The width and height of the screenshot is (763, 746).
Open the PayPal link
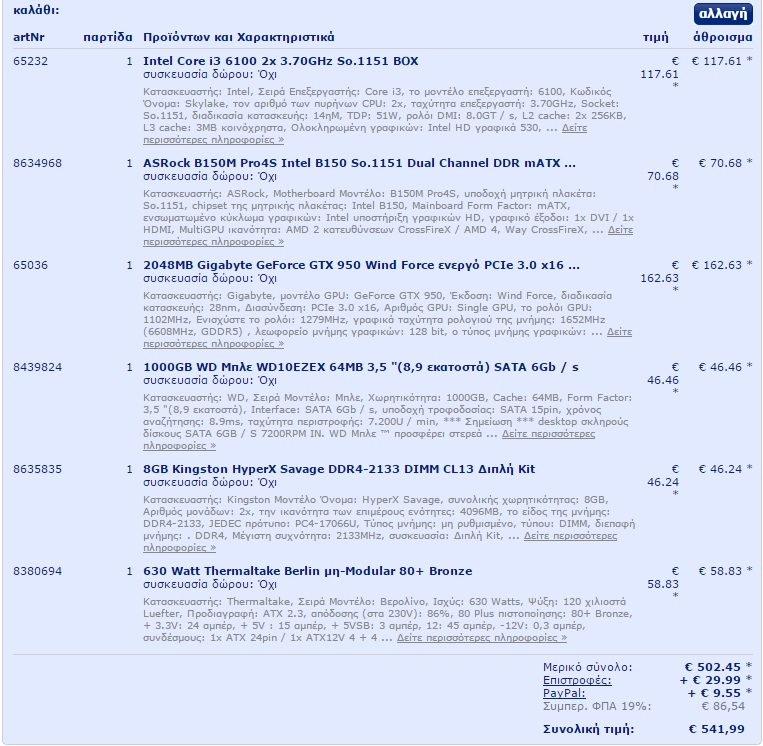(x=564, y=693)
